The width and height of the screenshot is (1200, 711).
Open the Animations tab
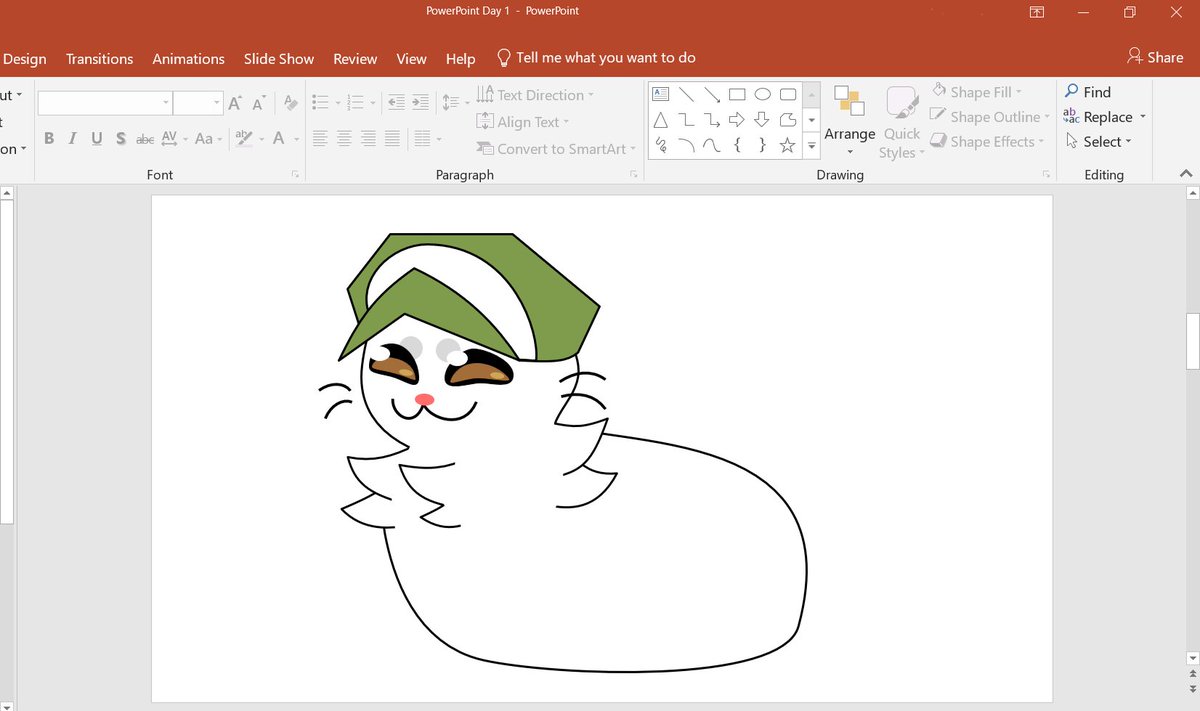click(x=189, y=59)
